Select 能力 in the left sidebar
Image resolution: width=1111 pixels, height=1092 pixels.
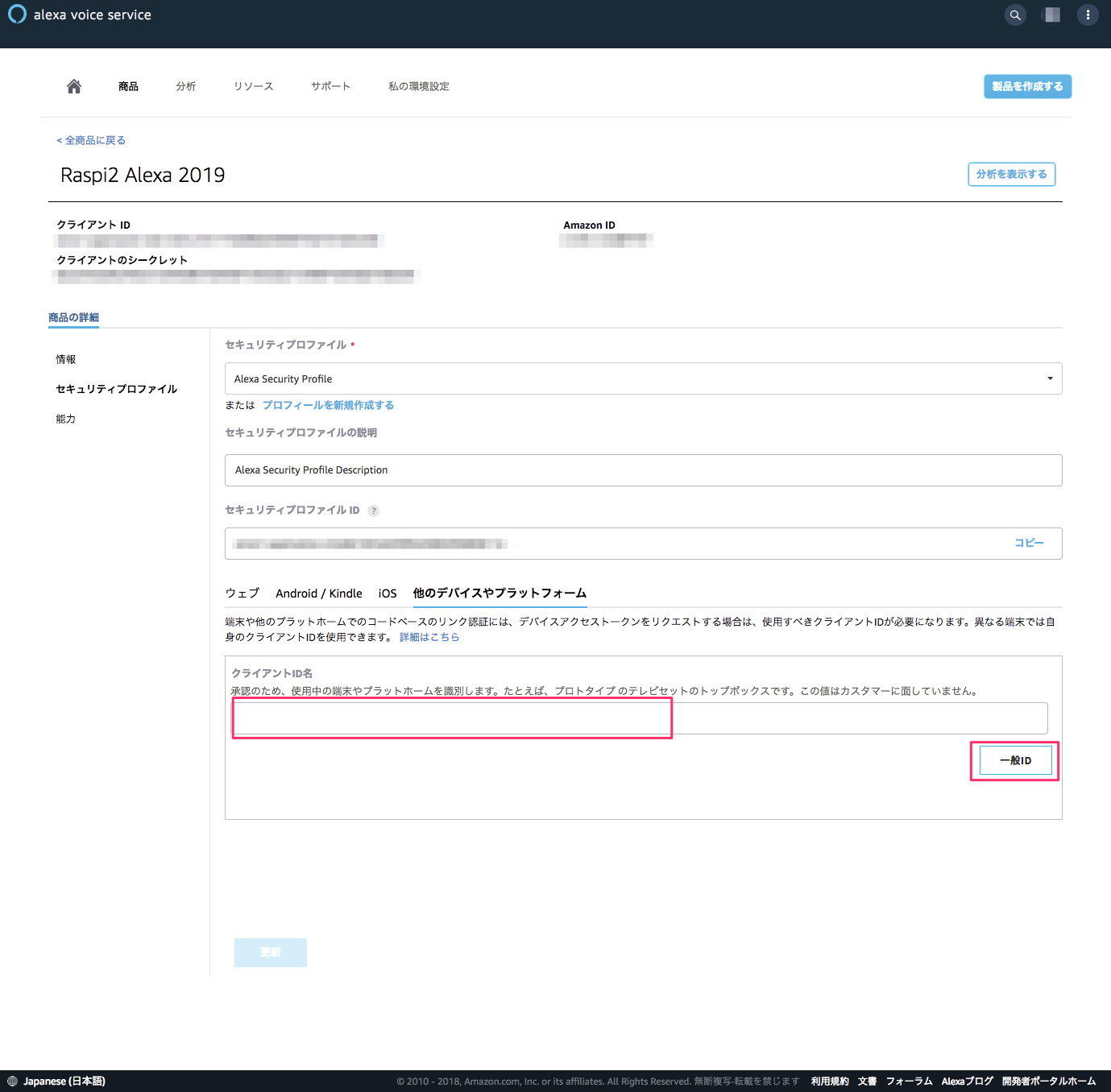coord(66,419)
